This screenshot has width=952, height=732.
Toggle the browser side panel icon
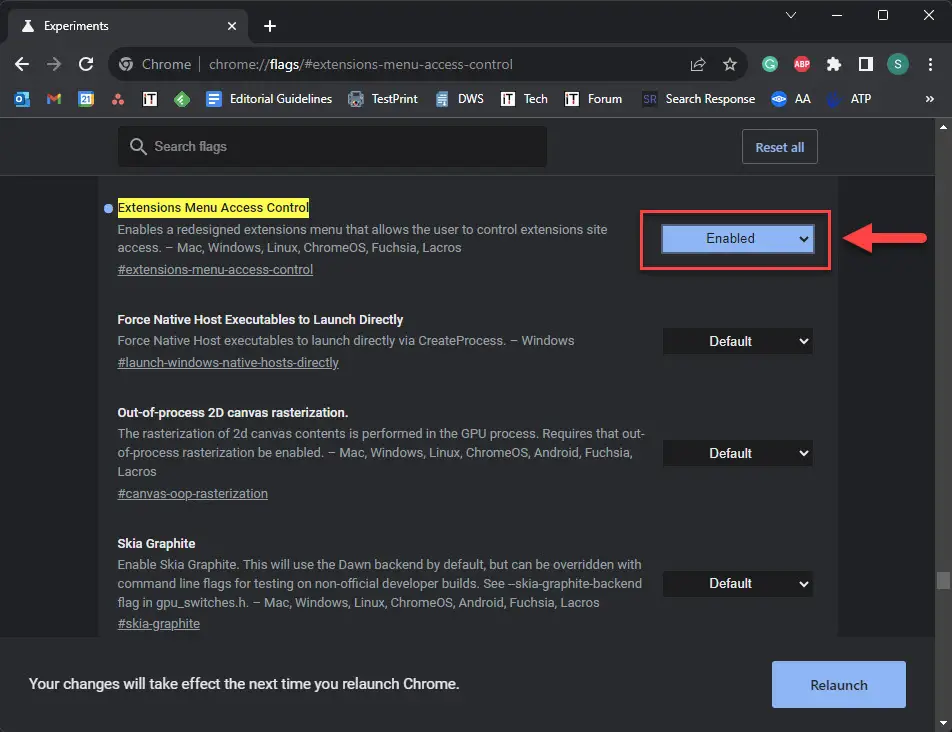click(865, 64)
